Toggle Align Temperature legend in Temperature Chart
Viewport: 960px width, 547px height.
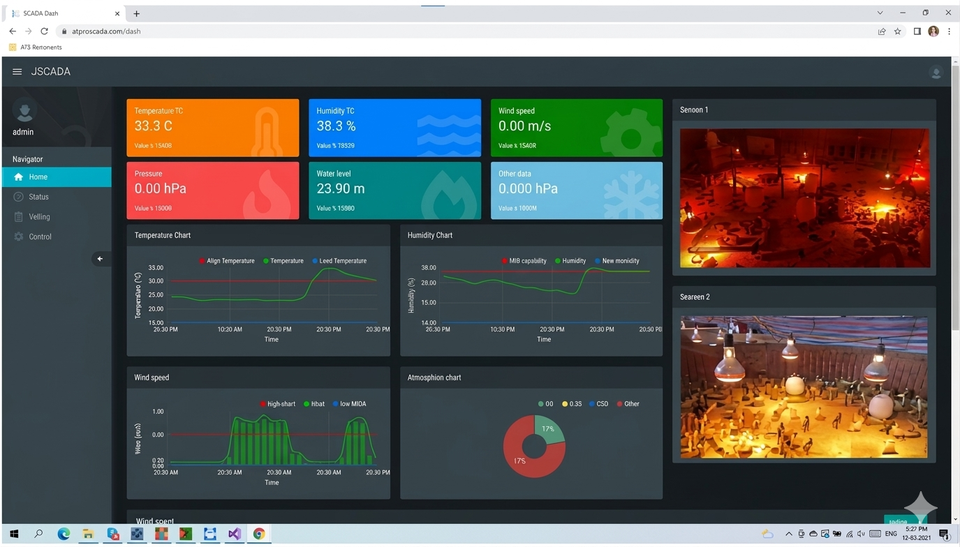tap(225, 261)
